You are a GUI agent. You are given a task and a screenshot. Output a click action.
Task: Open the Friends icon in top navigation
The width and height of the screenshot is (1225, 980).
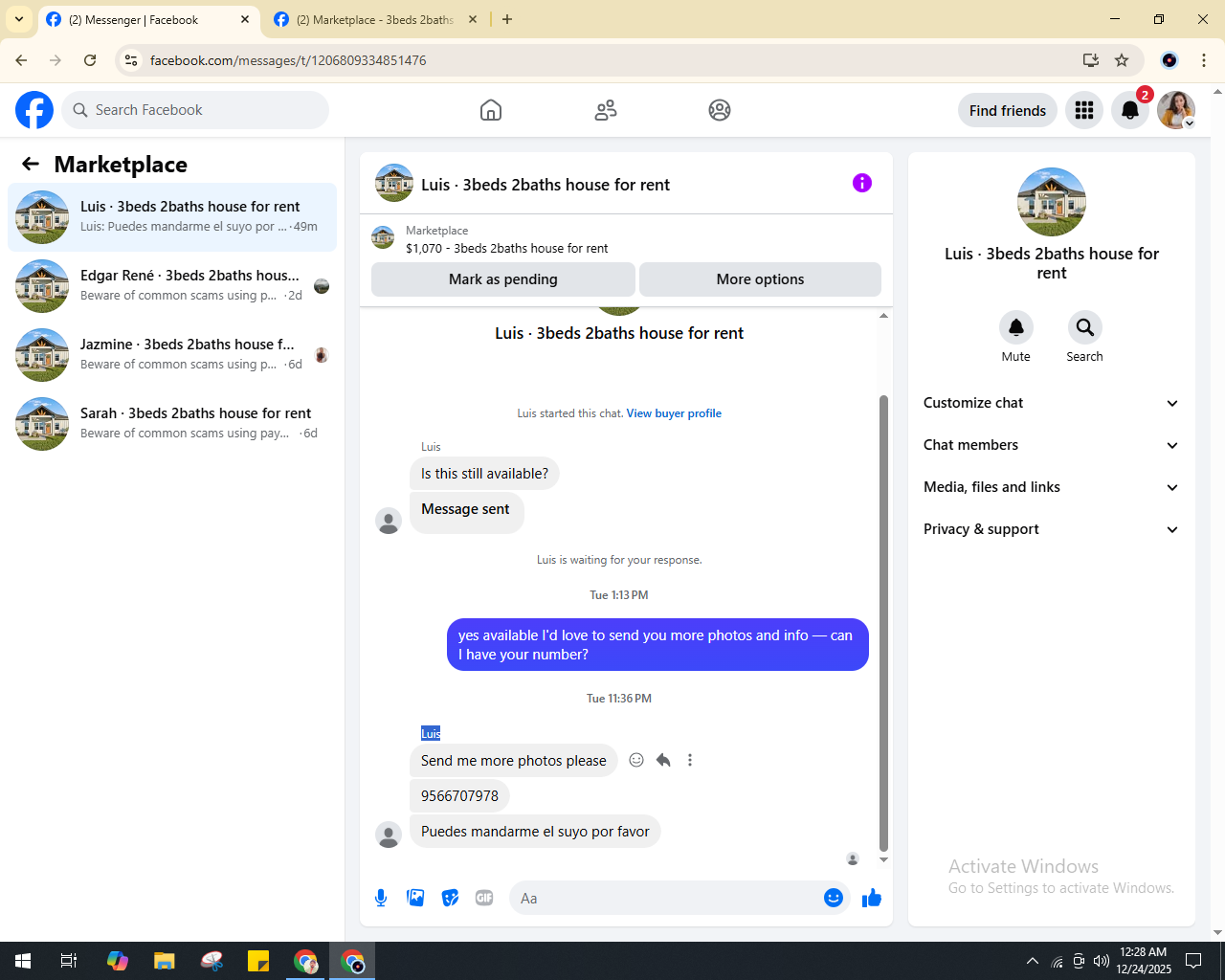click(606, 110)
